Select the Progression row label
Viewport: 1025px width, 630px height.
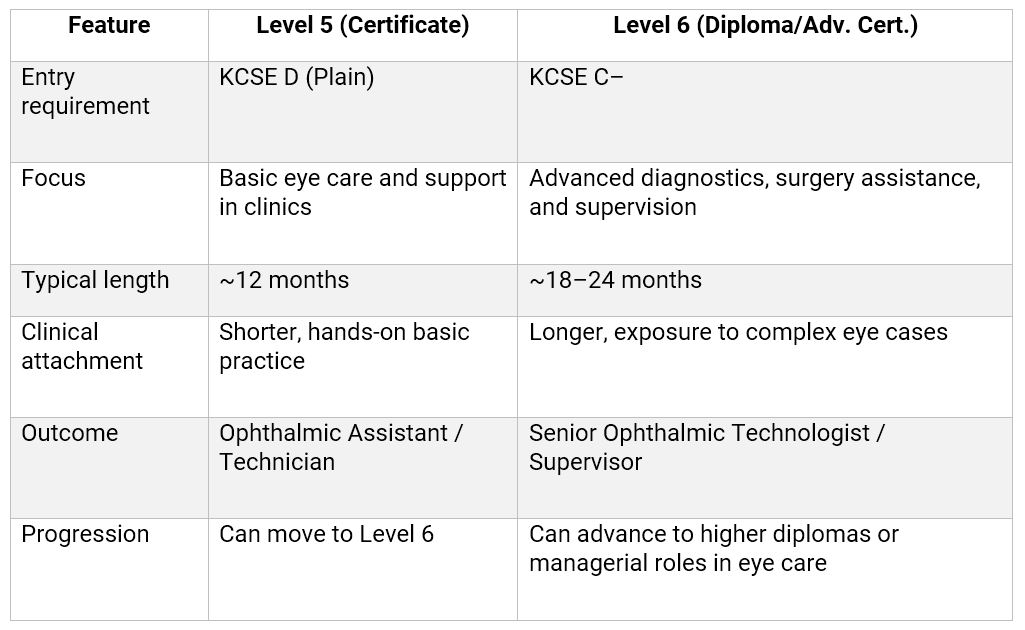85,535
